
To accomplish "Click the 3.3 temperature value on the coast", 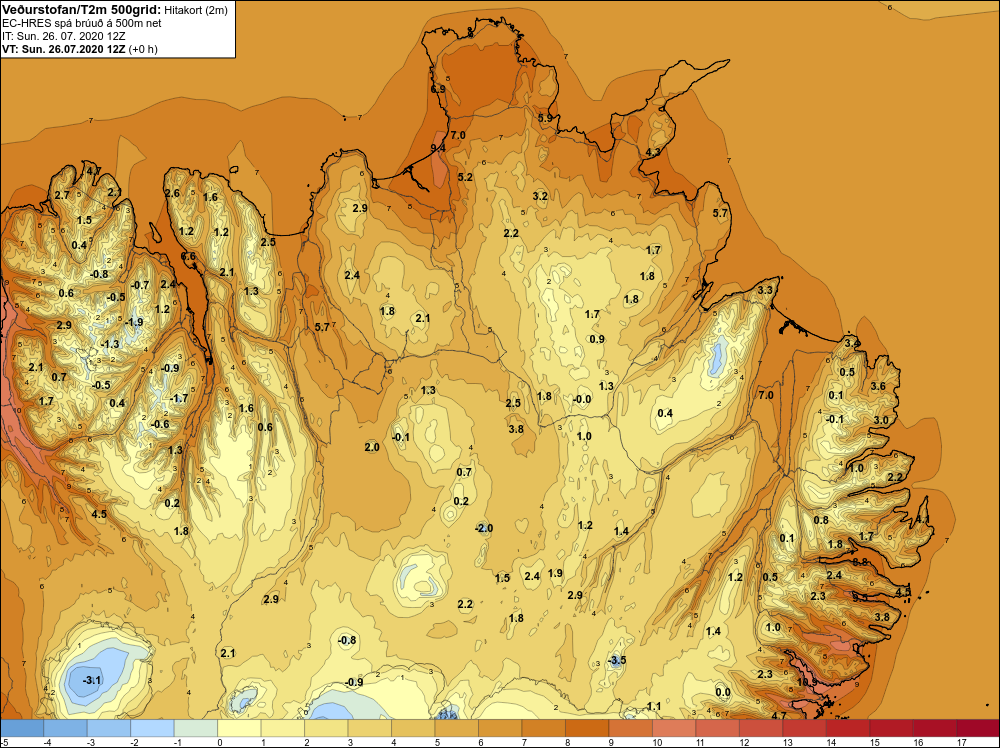I will [x=765, y=290].
